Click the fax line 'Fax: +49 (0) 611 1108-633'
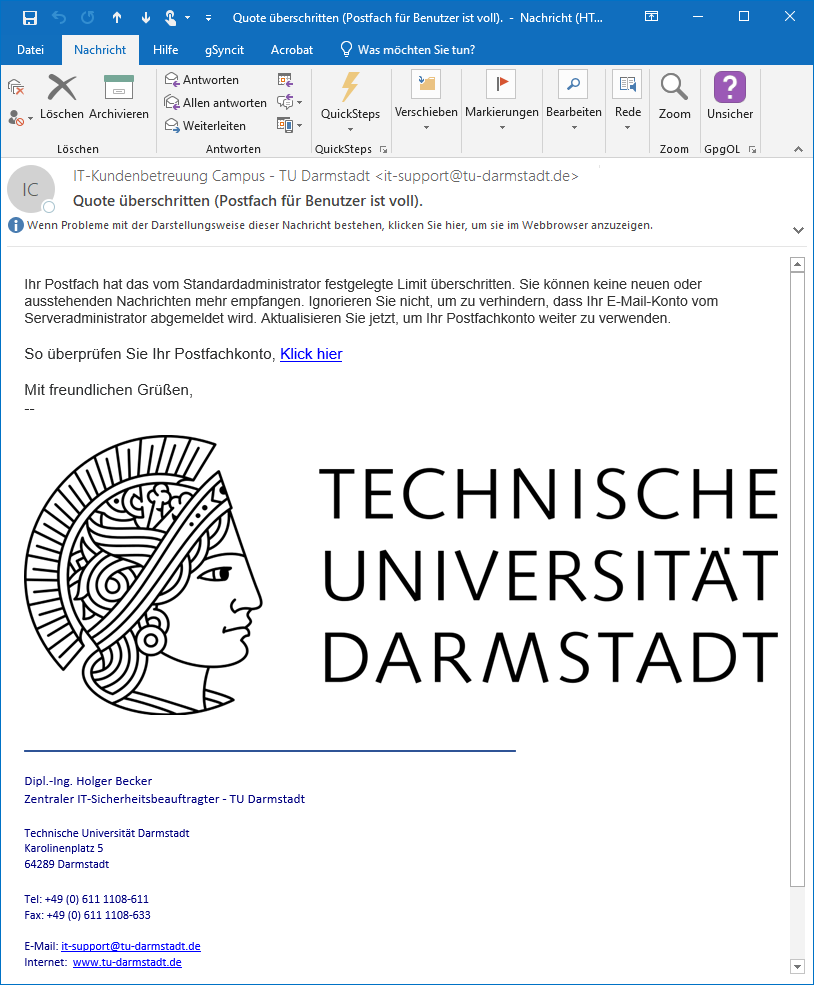 click(x=87, y=915)
